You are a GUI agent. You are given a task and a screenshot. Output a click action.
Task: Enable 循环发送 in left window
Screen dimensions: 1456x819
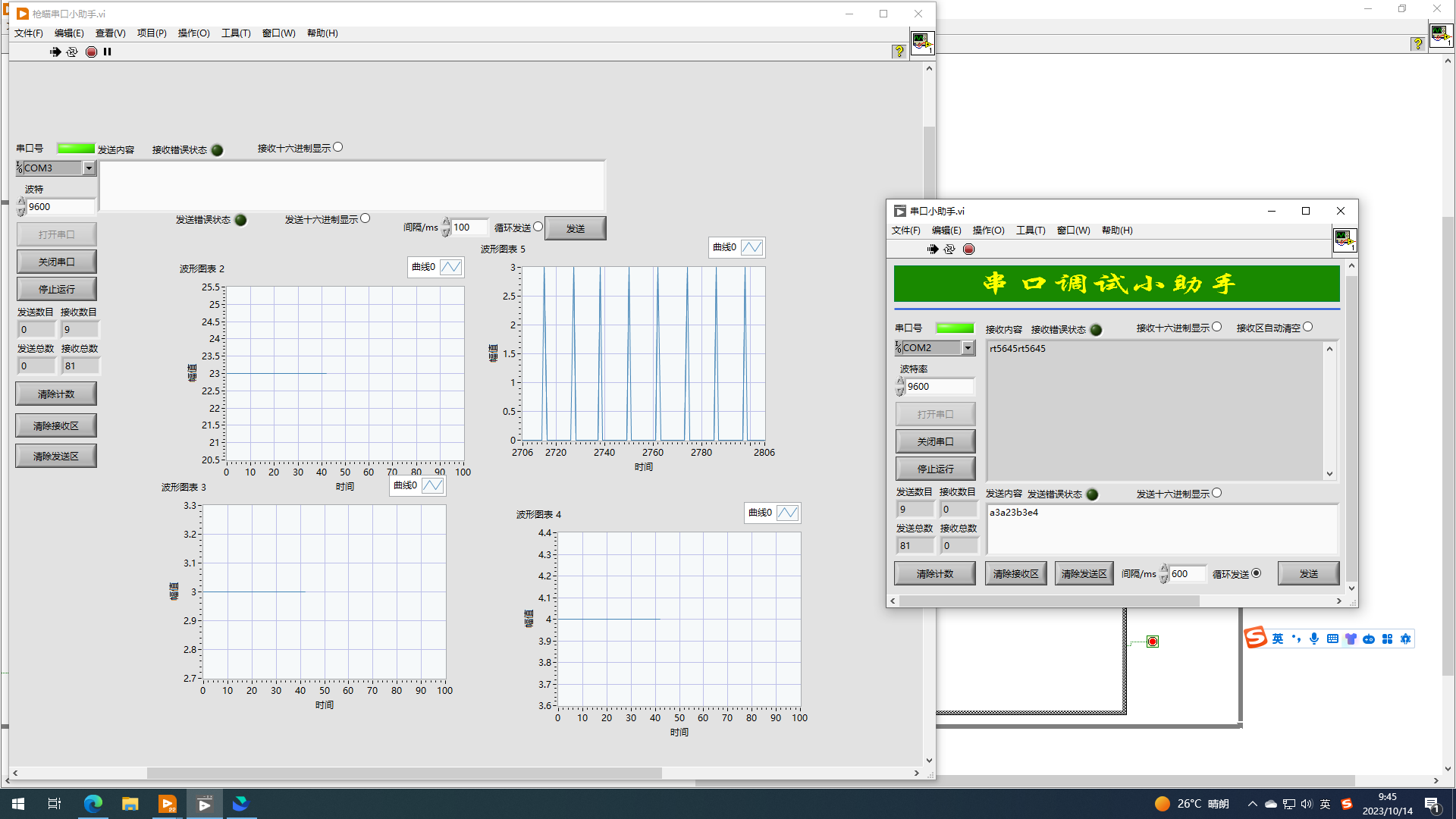point(538,226)
